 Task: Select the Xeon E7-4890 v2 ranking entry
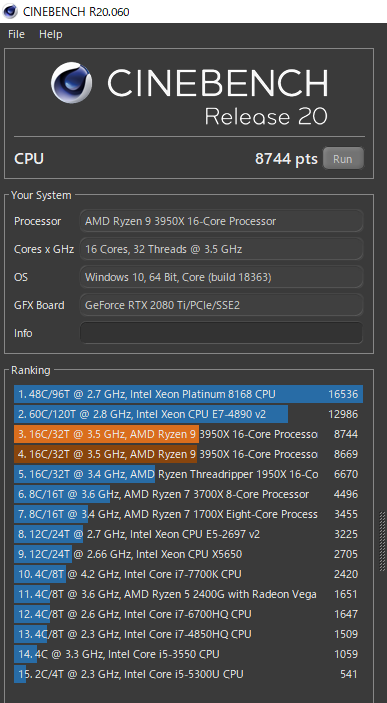point(188,414)
